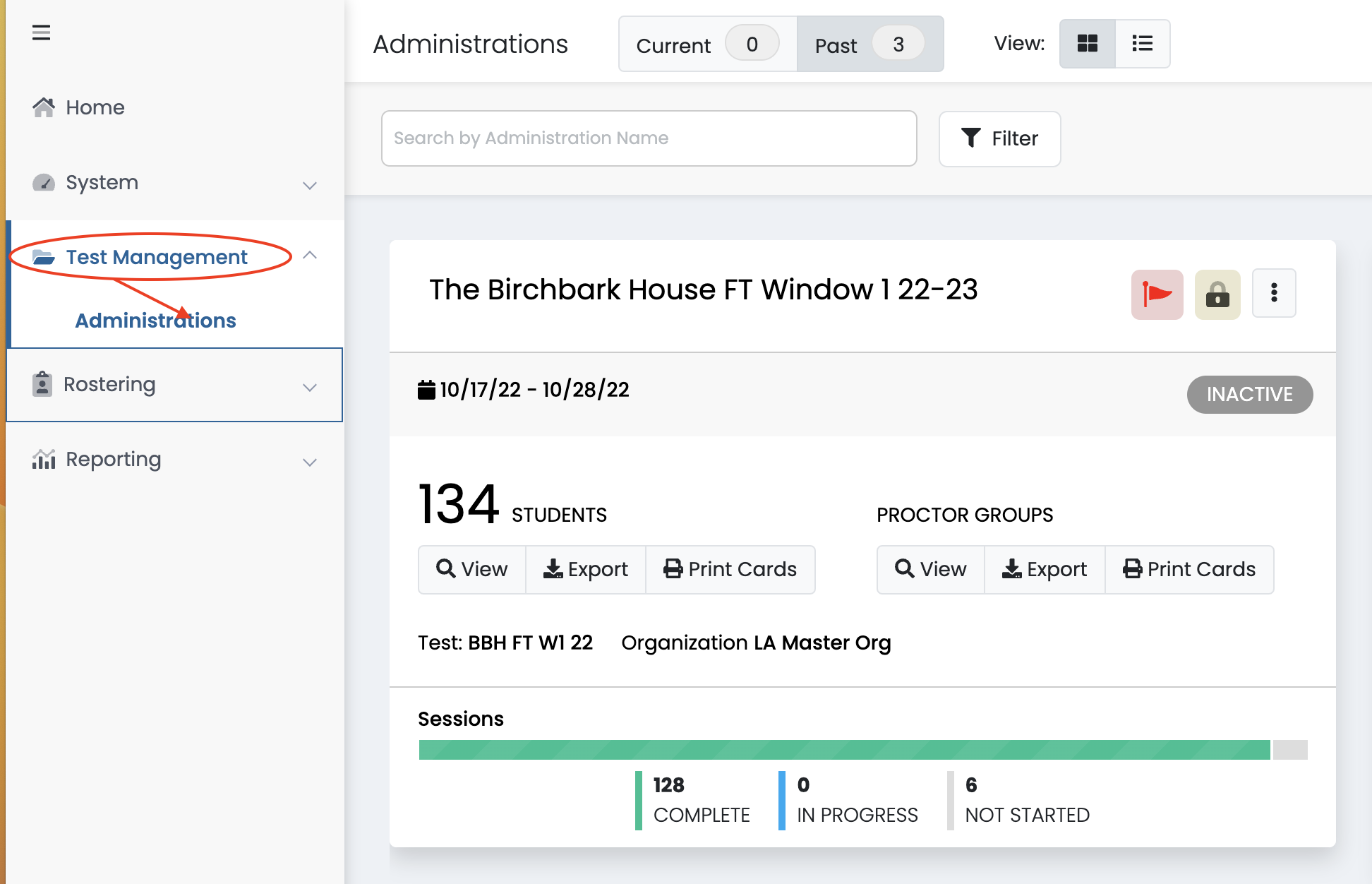
Task: Click the red flag icon
Action: click(1157, 294)
